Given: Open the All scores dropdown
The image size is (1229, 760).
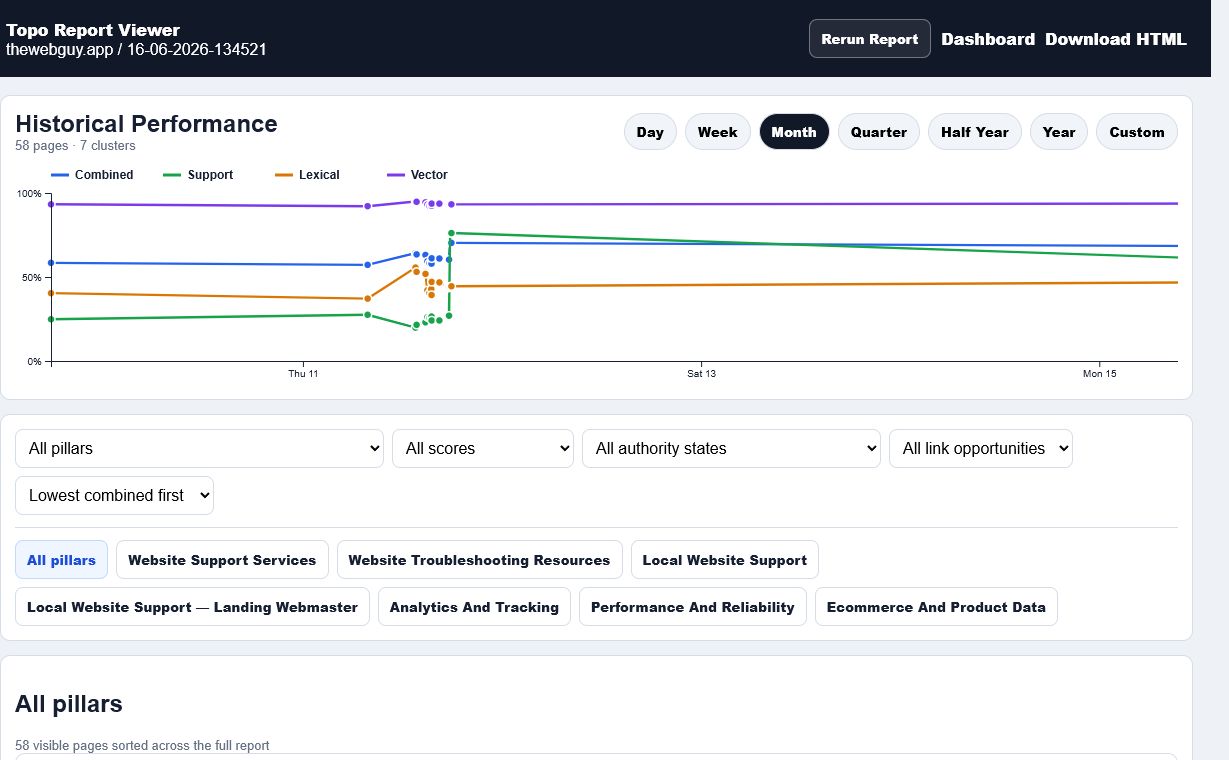Looking at the screenshot, I should [483, 449].
